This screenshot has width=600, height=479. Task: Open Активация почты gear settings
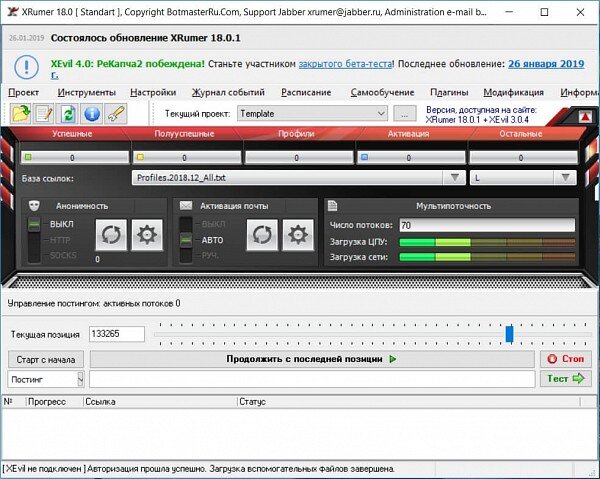tap(298, 235)
